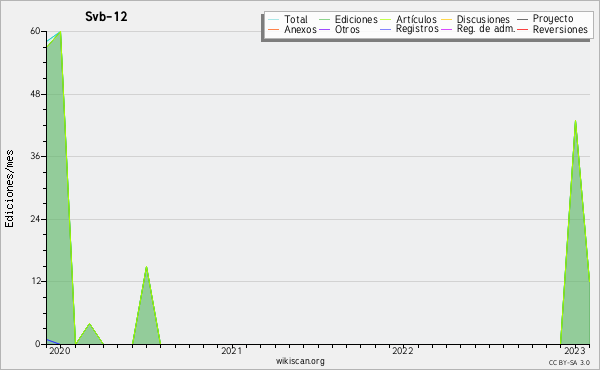
Task: Click the Reversiones red line swatch
Action: click(x=522, y=29)
